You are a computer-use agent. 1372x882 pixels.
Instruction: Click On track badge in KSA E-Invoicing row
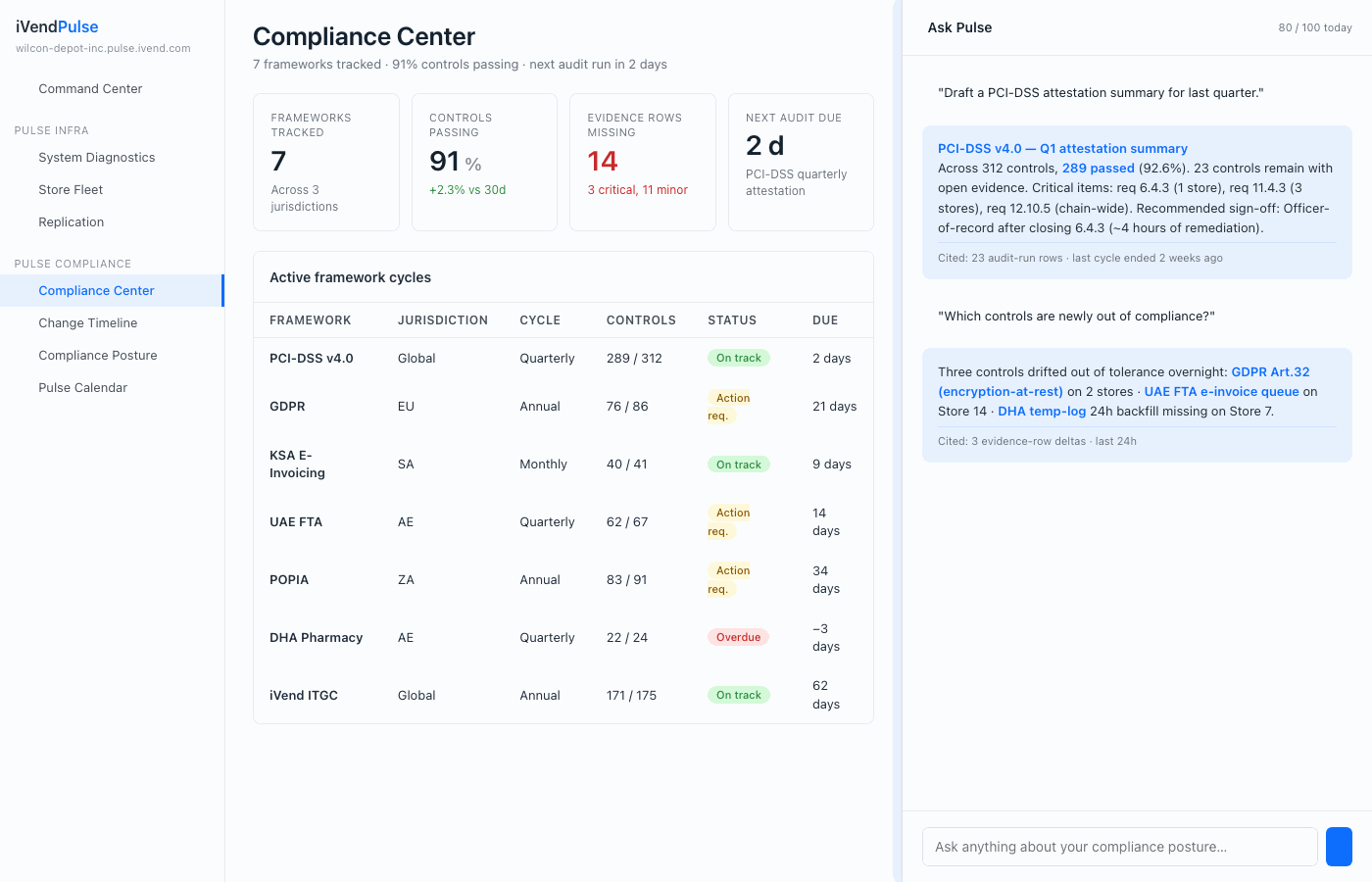pyautogui.click(x=738, y=464)
